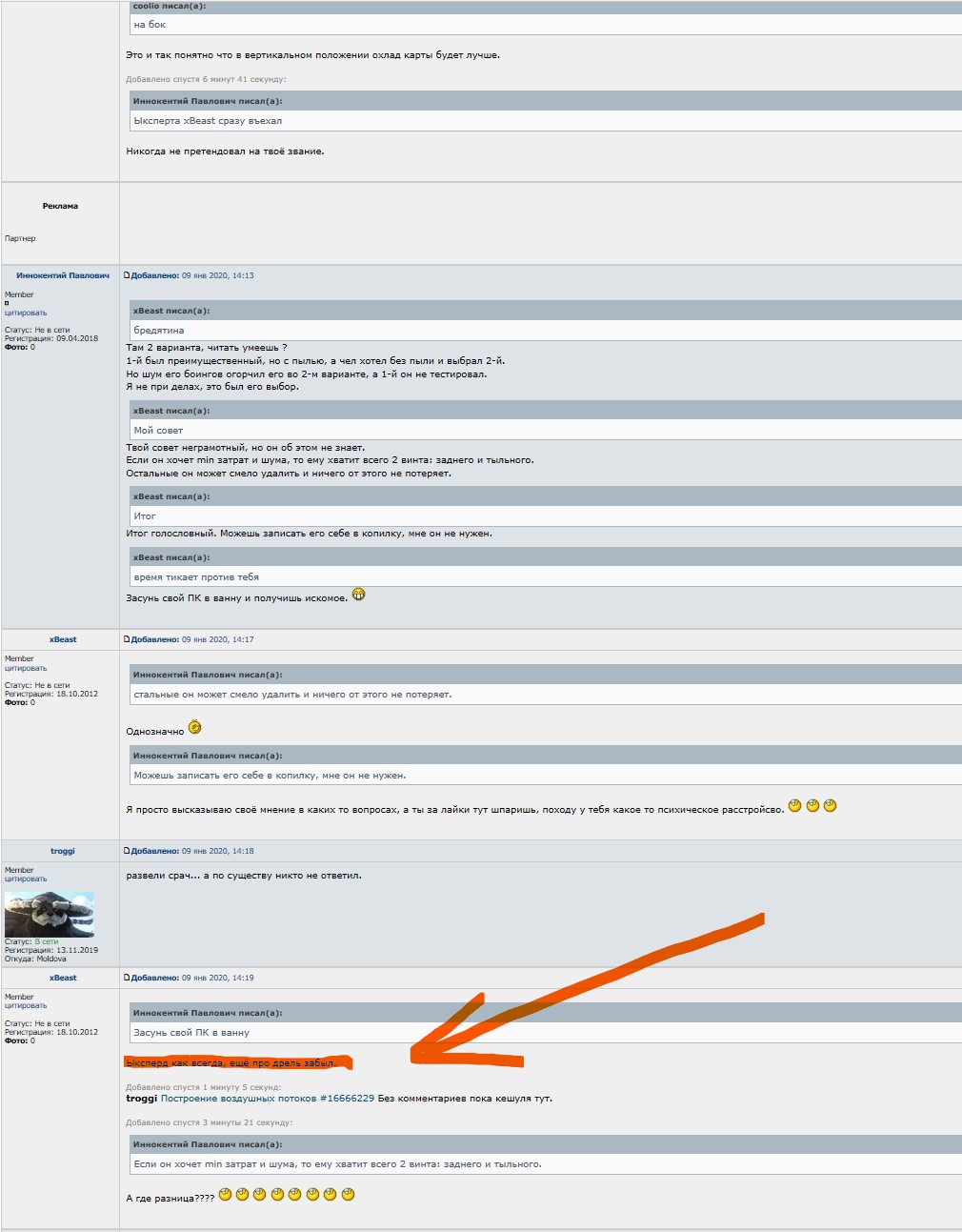Click "цитировать" under troggi's name

(x=26, y=879)
